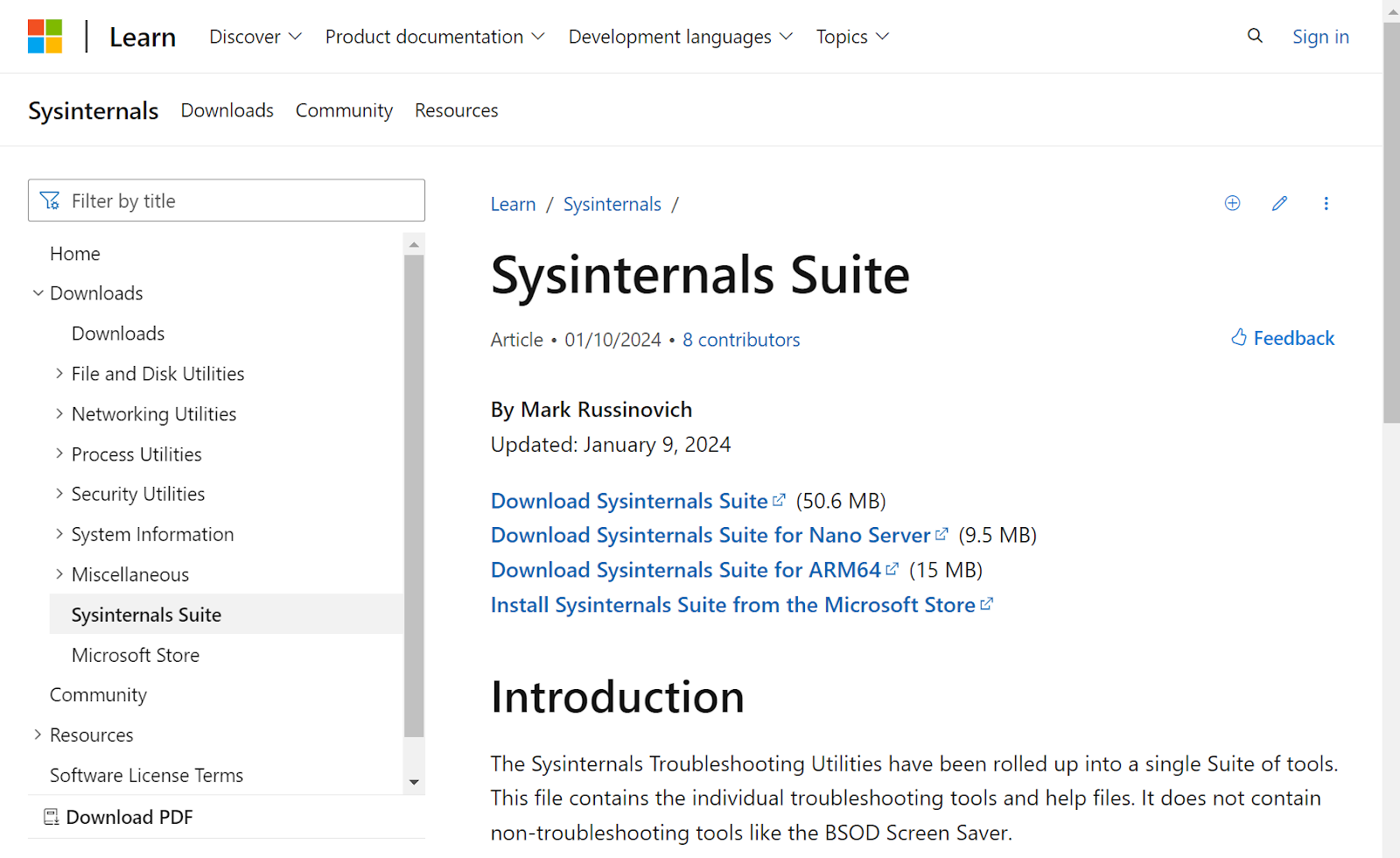Click the edit pencil icon

(1279, 203)
